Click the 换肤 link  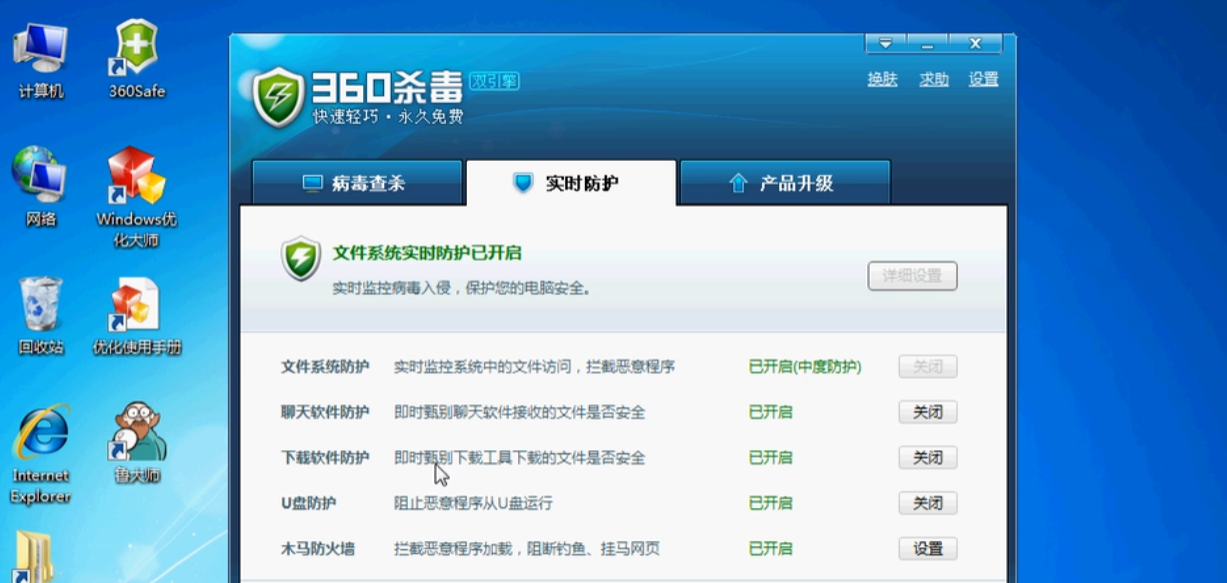[x=882, y=79]
